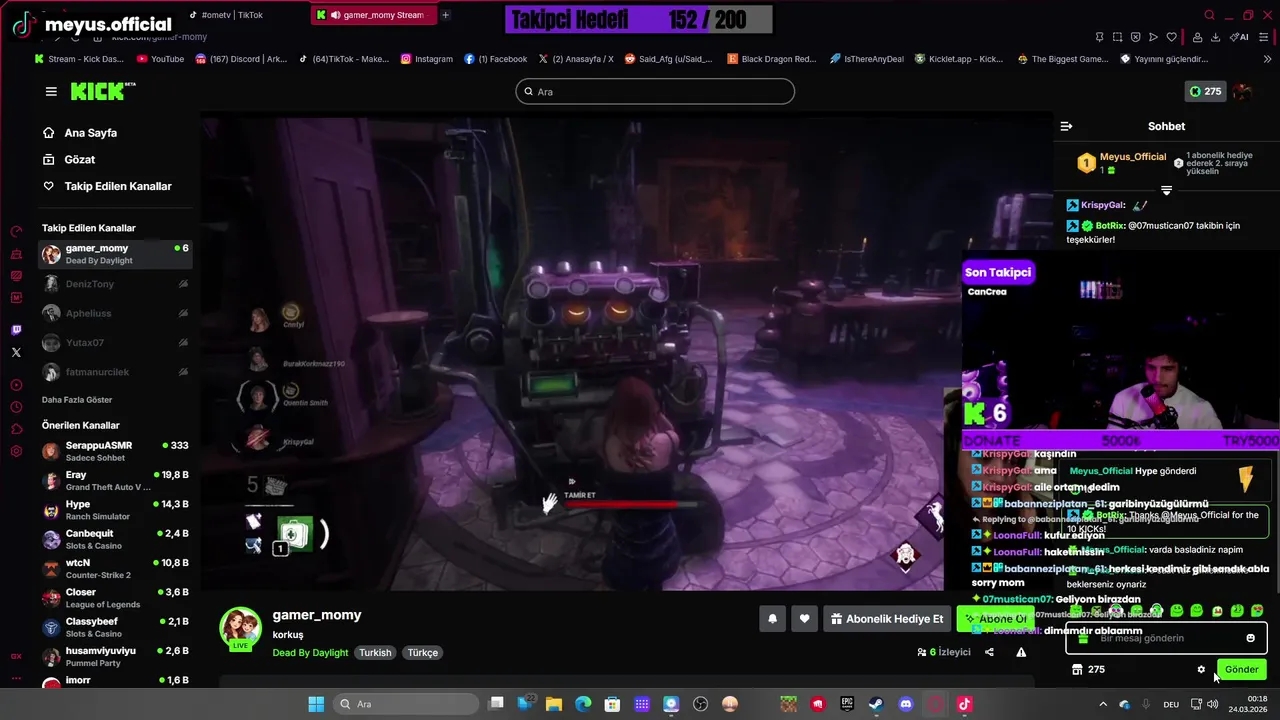This screenshot has height=720, width=1280.
Task: Go to Ana Sayfa
Action: tap(90, 133)
